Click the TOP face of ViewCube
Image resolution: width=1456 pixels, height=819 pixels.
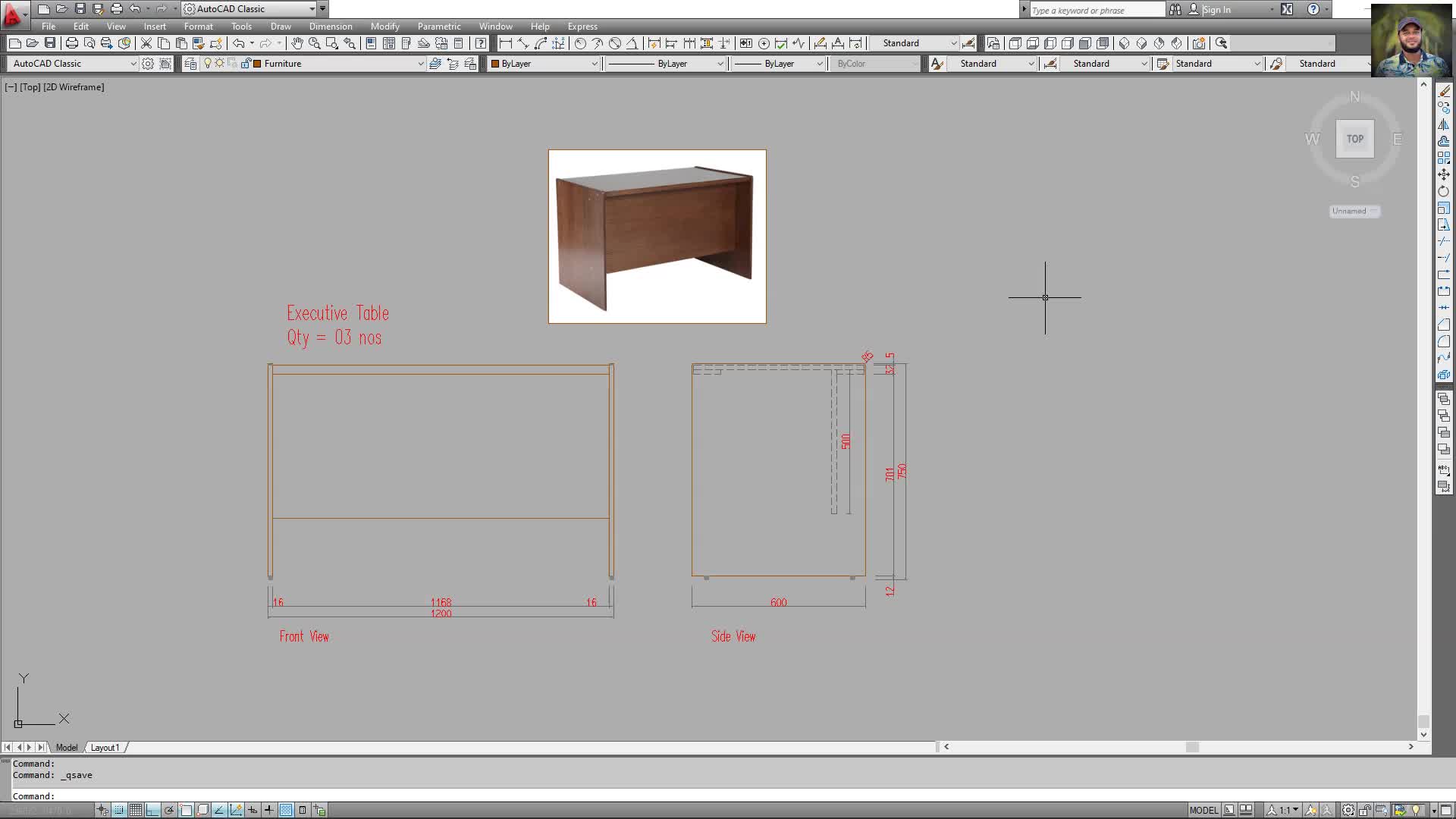pyautogui.click(x=1354, y=139)
